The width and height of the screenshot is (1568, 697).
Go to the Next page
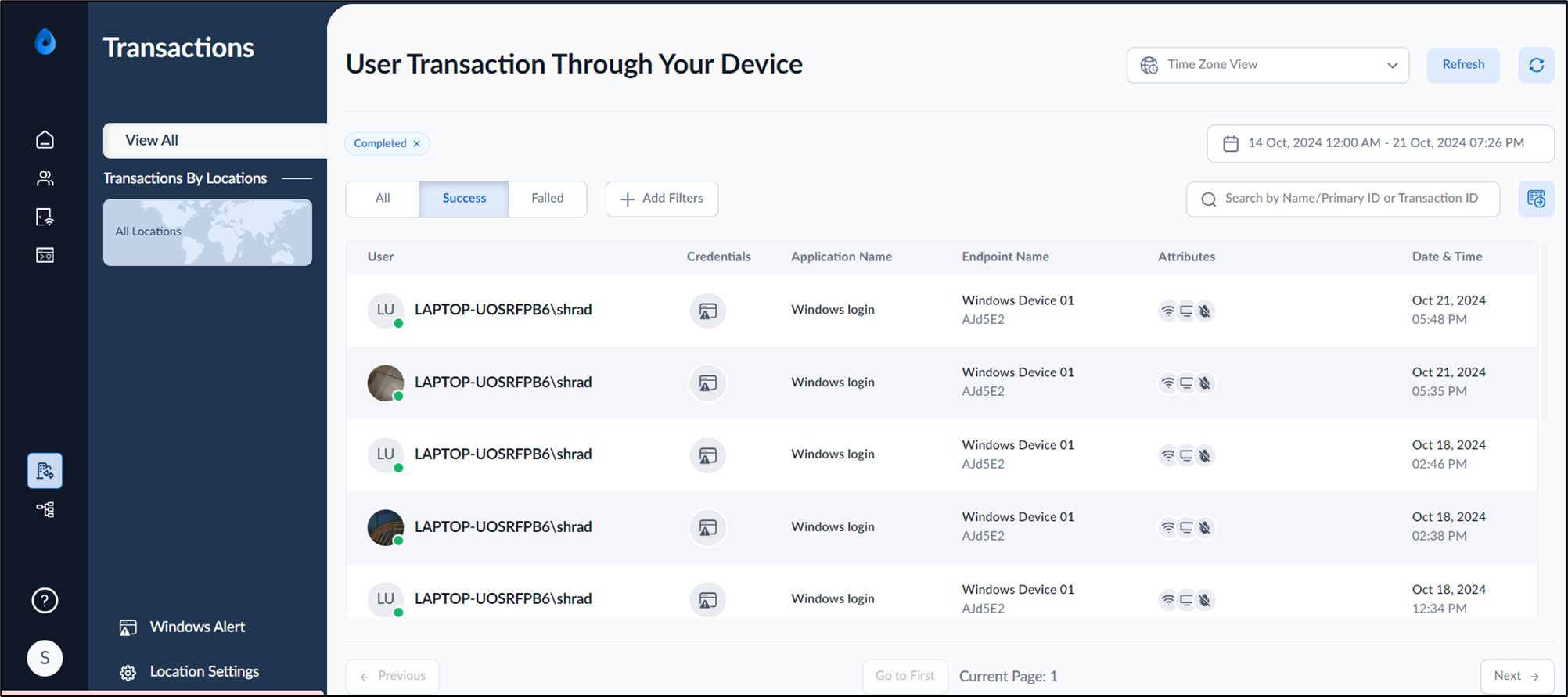point(1517,676)
